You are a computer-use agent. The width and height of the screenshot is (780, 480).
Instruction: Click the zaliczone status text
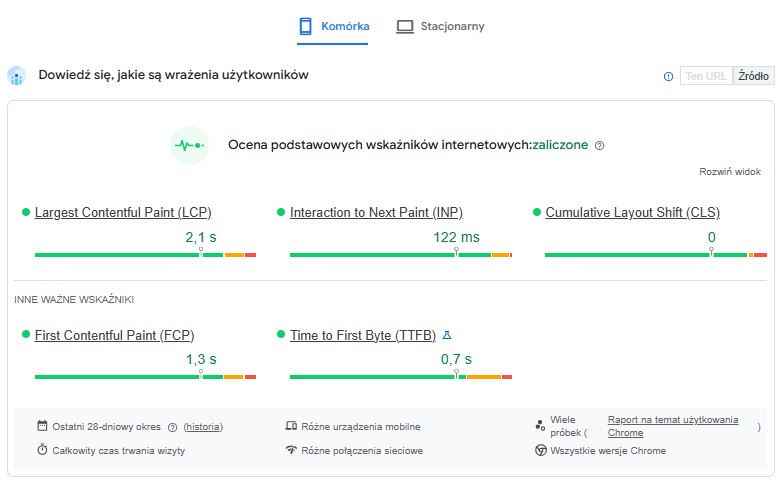tap(560, 145)
